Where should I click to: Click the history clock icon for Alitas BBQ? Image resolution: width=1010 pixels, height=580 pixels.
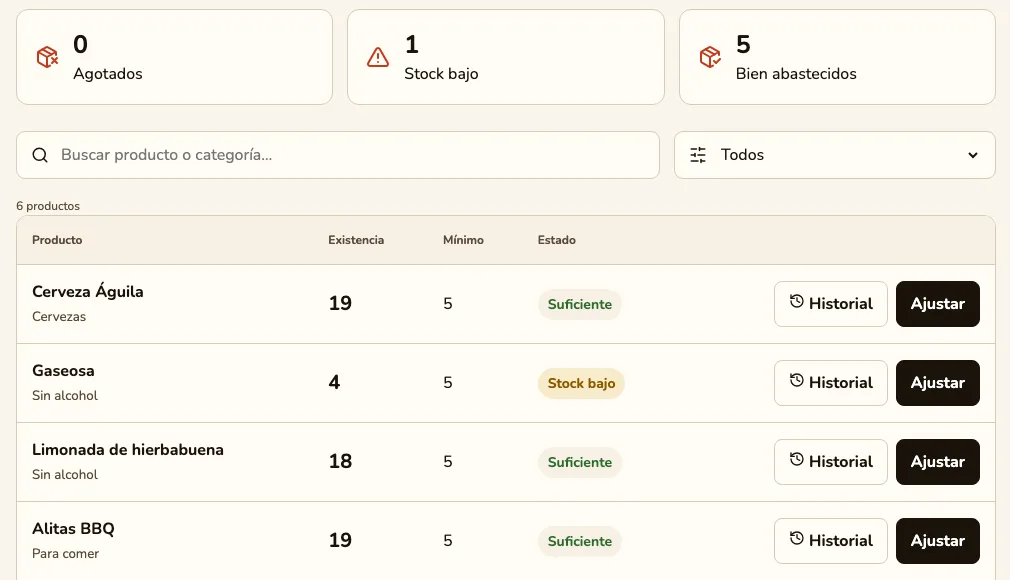(x=797, y=539)
